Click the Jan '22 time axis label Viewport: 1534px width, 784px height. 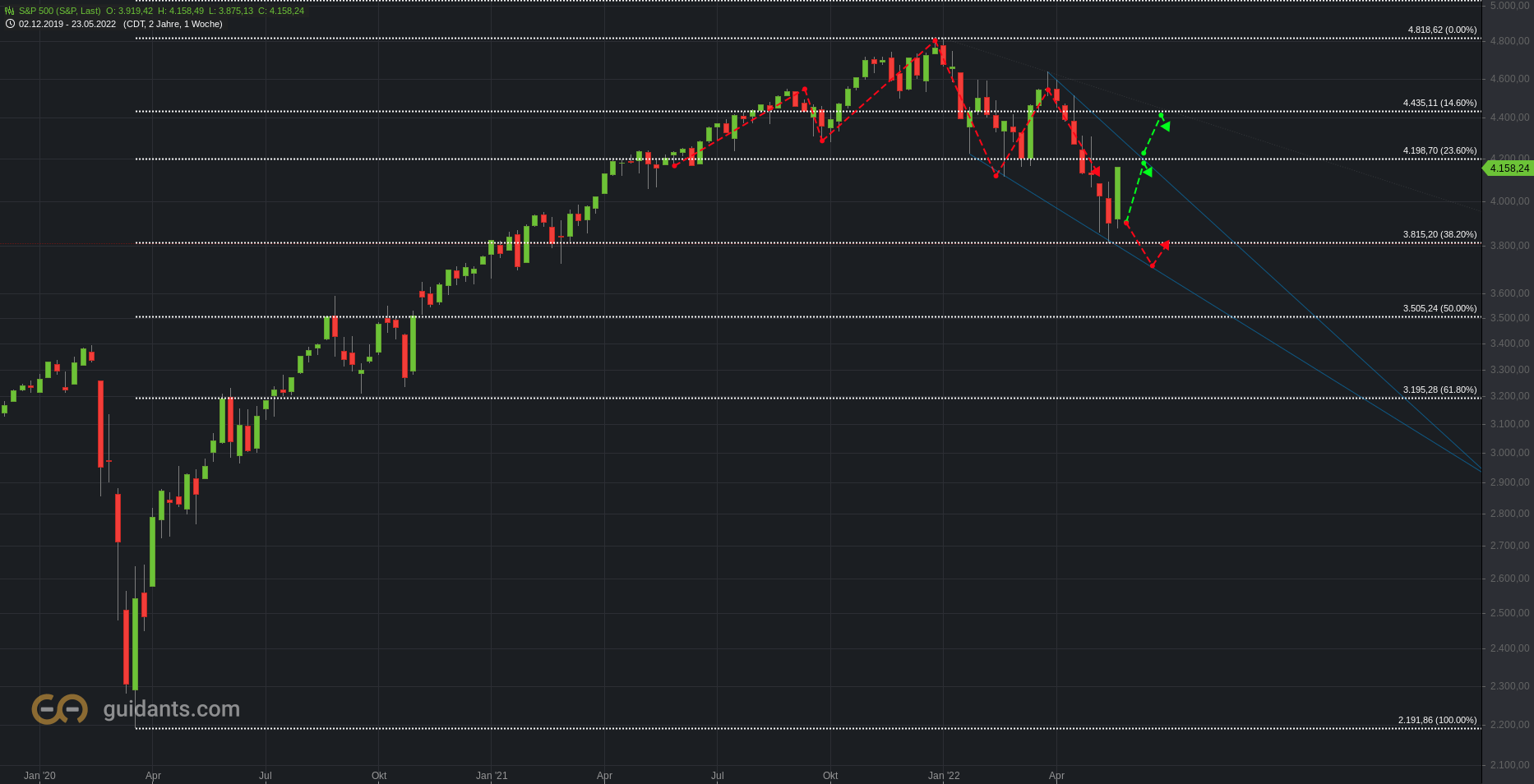[944, 776]
